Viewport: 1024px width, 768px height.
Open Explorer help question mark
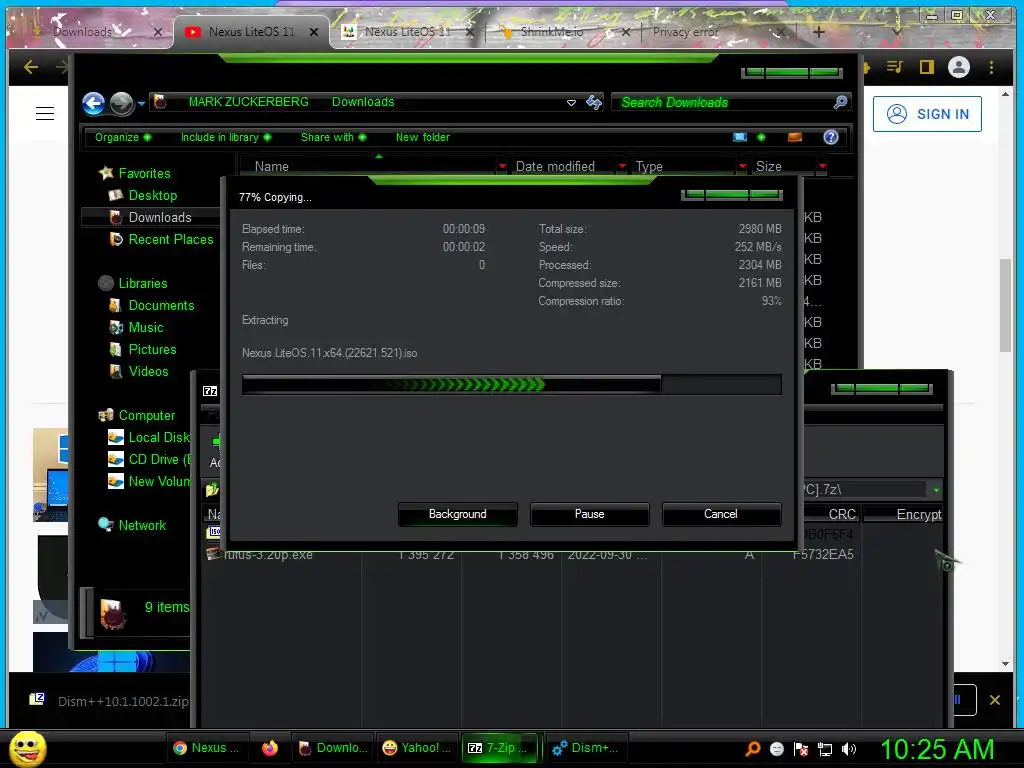click(831, 137)
